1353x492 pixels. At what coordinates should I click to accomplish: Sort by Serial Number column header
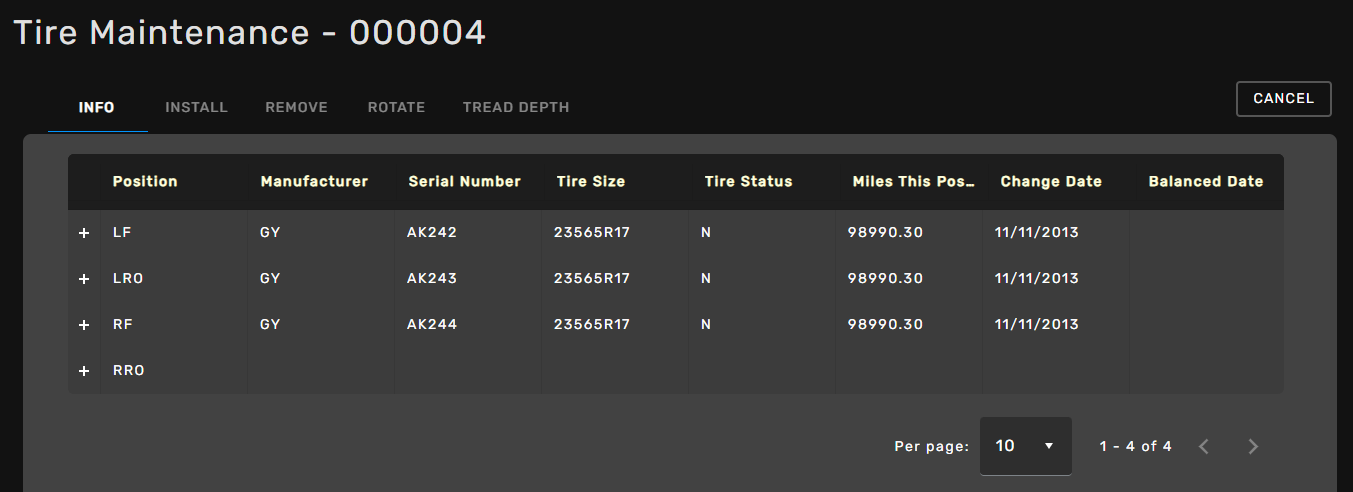(464, 182)
